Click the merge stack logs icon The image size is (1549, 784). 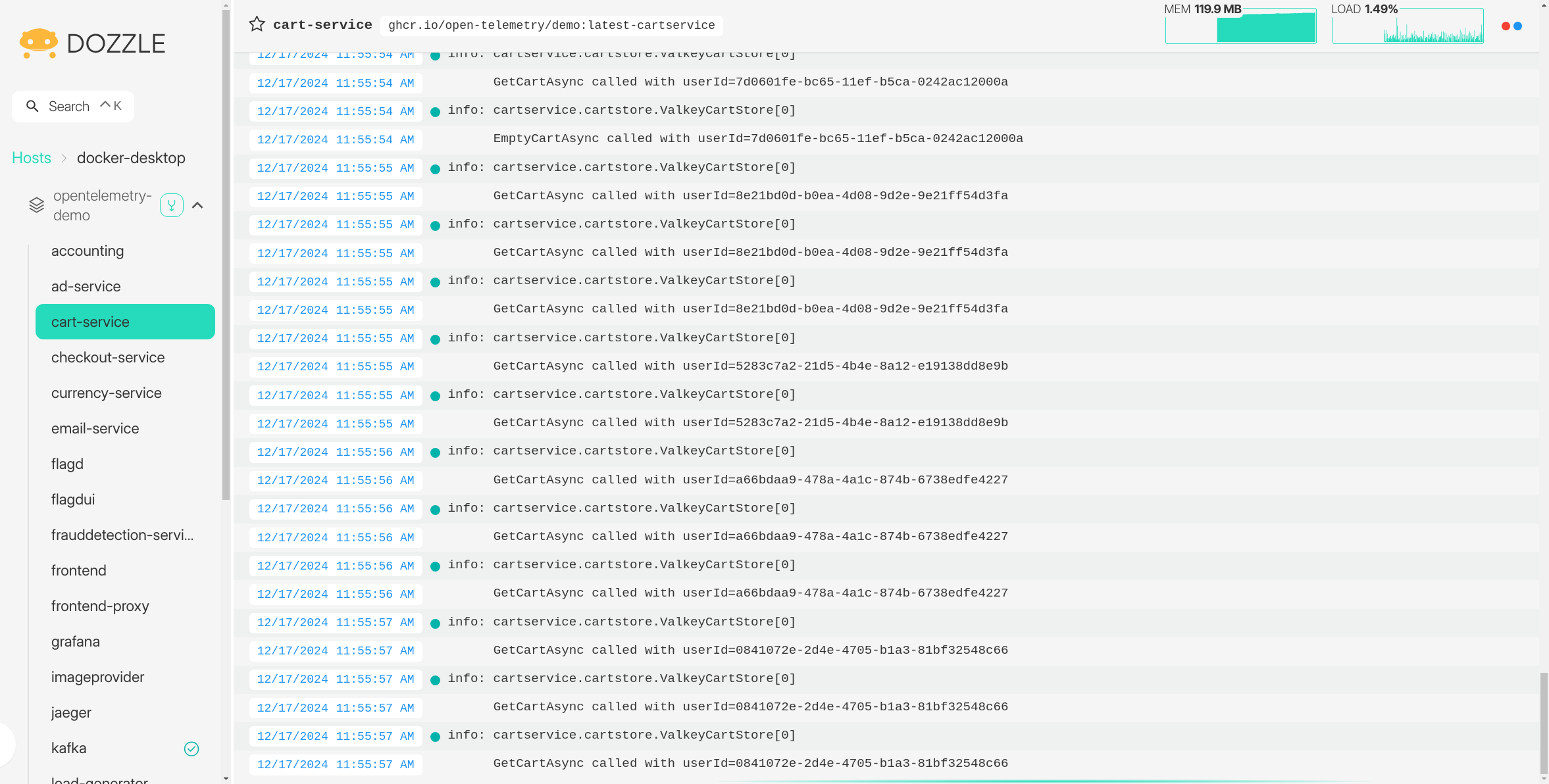172,205
